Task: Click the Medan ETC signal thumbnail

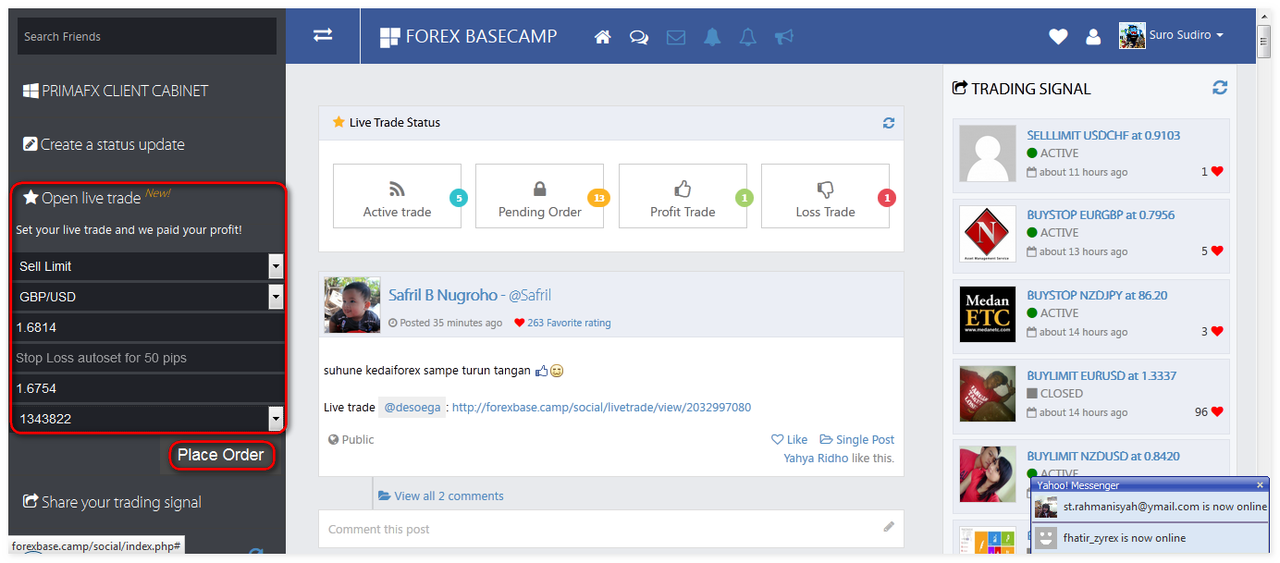Action: click(987, 314)
